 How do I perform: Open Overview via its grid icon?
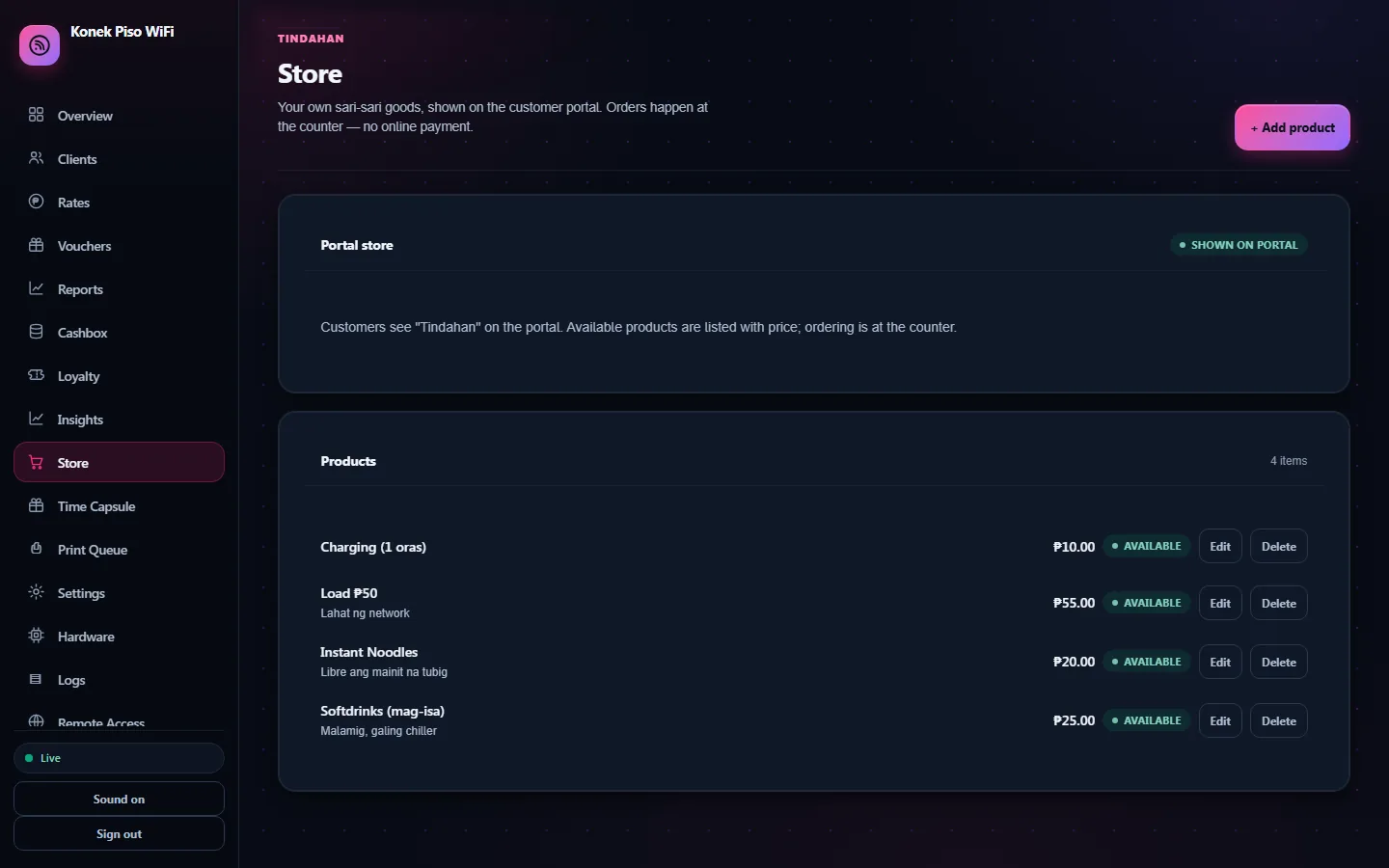[x=37, y=115]
